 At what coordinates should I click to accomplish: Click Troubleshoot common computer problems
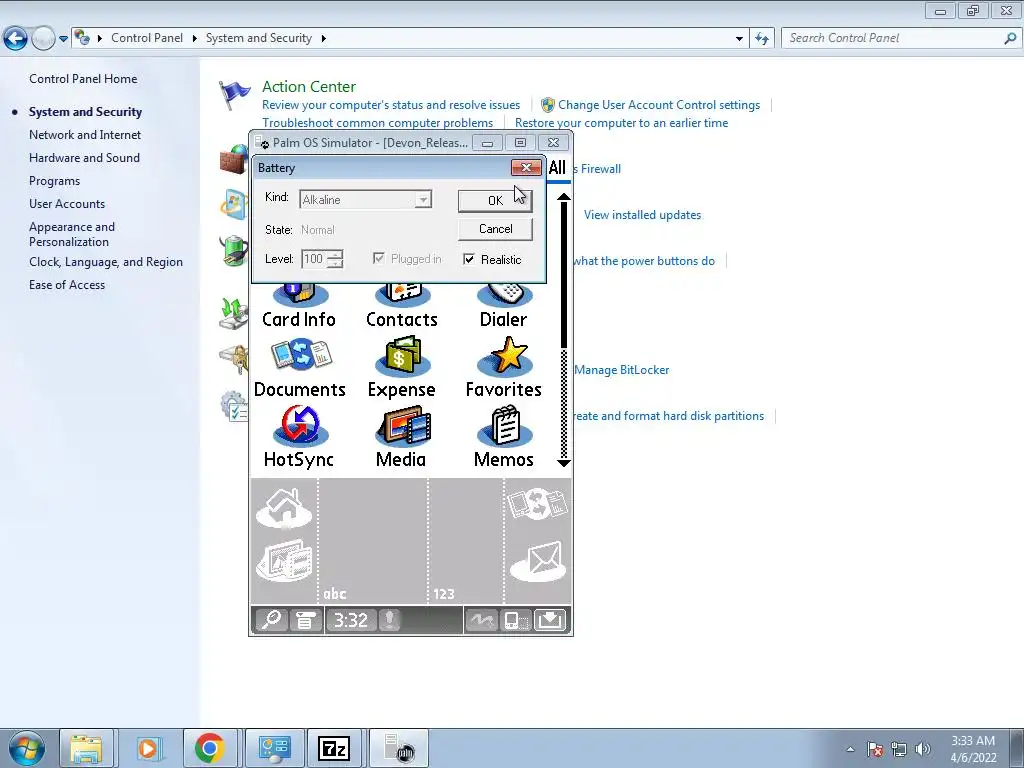point(377,123)
